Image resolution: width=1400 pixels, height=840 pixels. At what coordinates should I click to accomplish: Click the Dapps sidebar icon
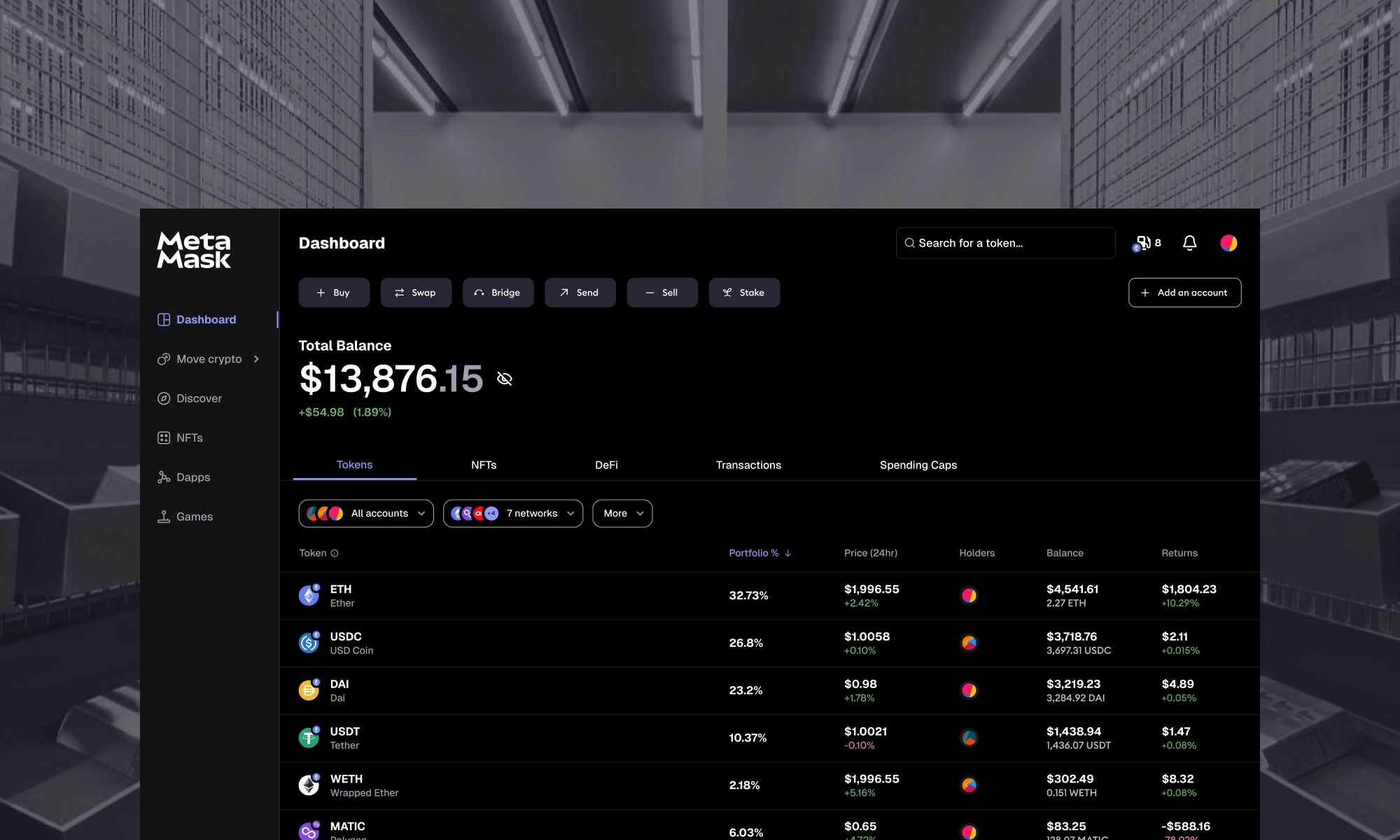tap(164, 477)
